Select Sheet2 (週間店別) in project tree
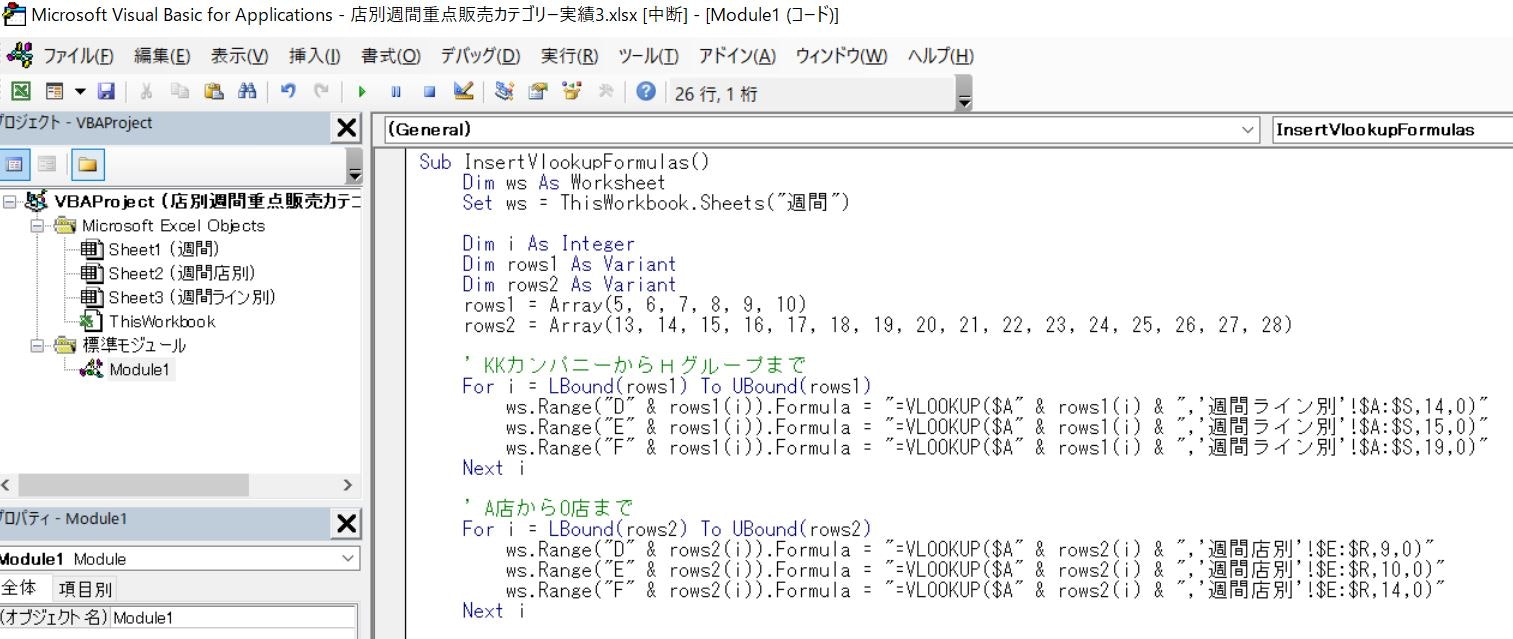Screen dimensions: 1513x639 coord(182,273)
